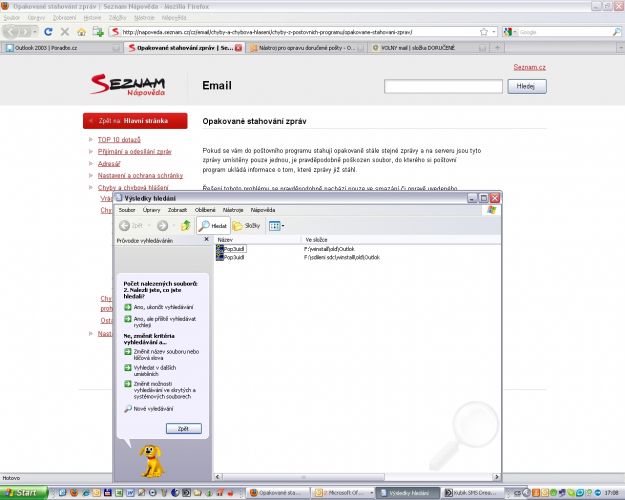Click forward arrow in Explorer toolbar
625x500 pixels.
(x=162, y=226)
